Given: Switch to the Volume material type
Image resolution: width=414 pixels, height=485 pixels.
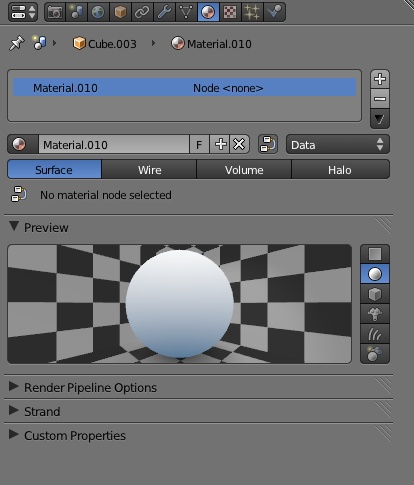Looking at the screenshot, I should tap(244, 169).
